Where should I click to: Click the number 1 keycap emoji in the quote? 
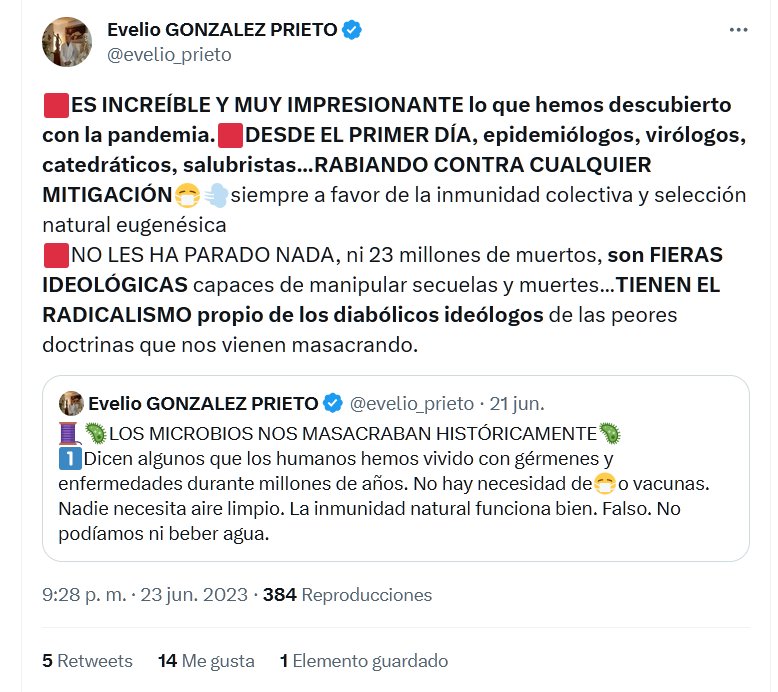(x=68, y=460)
